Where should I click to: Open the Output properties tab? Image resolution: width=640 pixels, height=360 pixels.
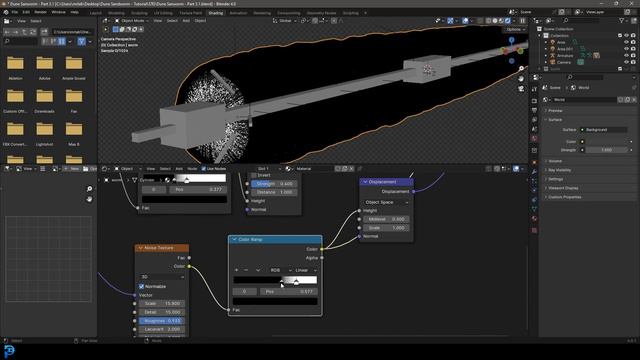[x=535, y=110]
